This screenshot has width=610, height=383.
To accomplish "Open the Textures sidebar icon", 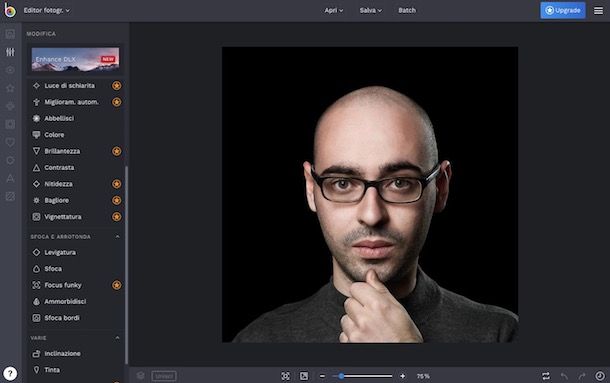I will (10, 196).
